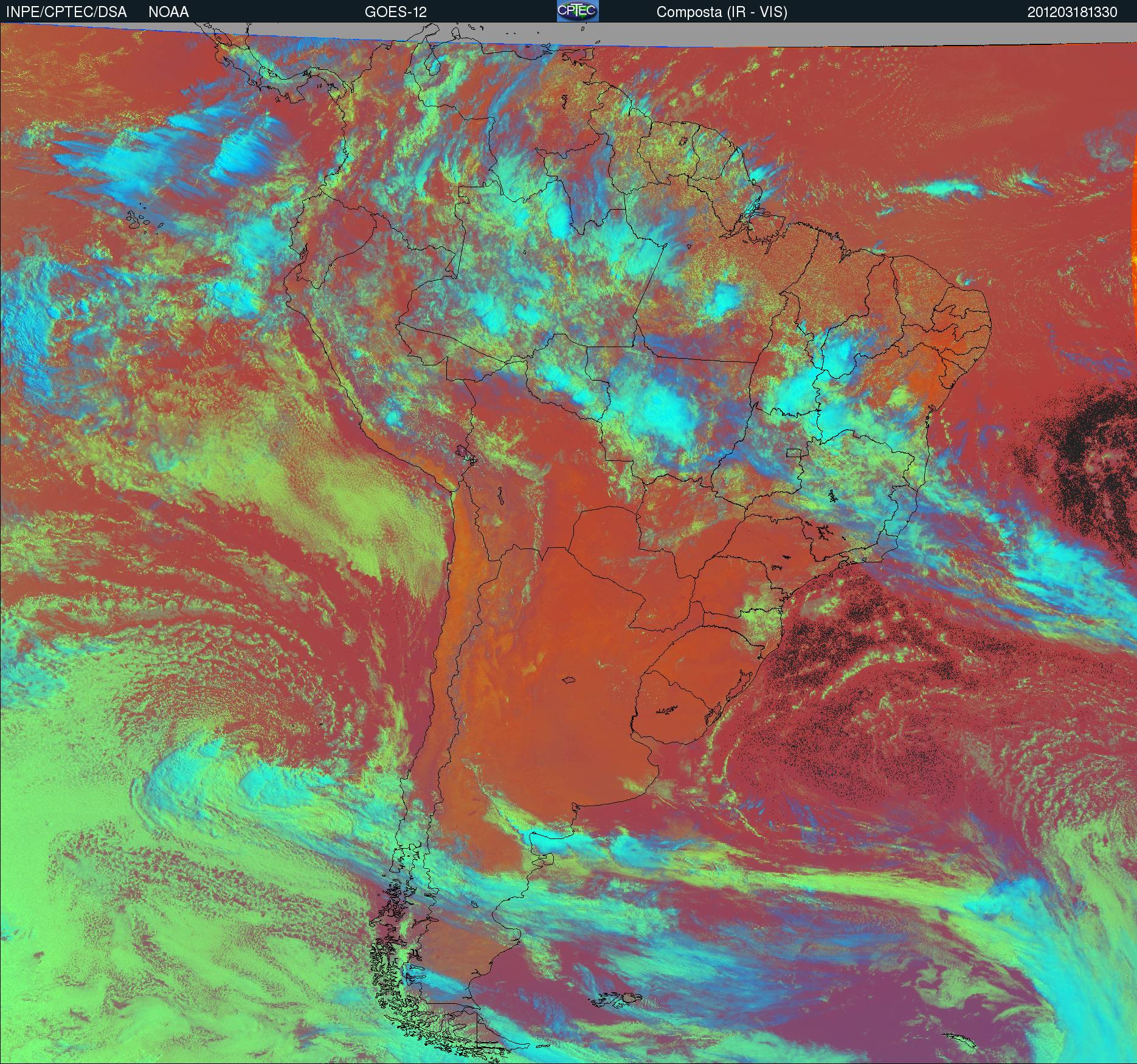1137x1064 pixels.
Task: Click the Composta (IR - VIS) title
Action: pos(722,12)
